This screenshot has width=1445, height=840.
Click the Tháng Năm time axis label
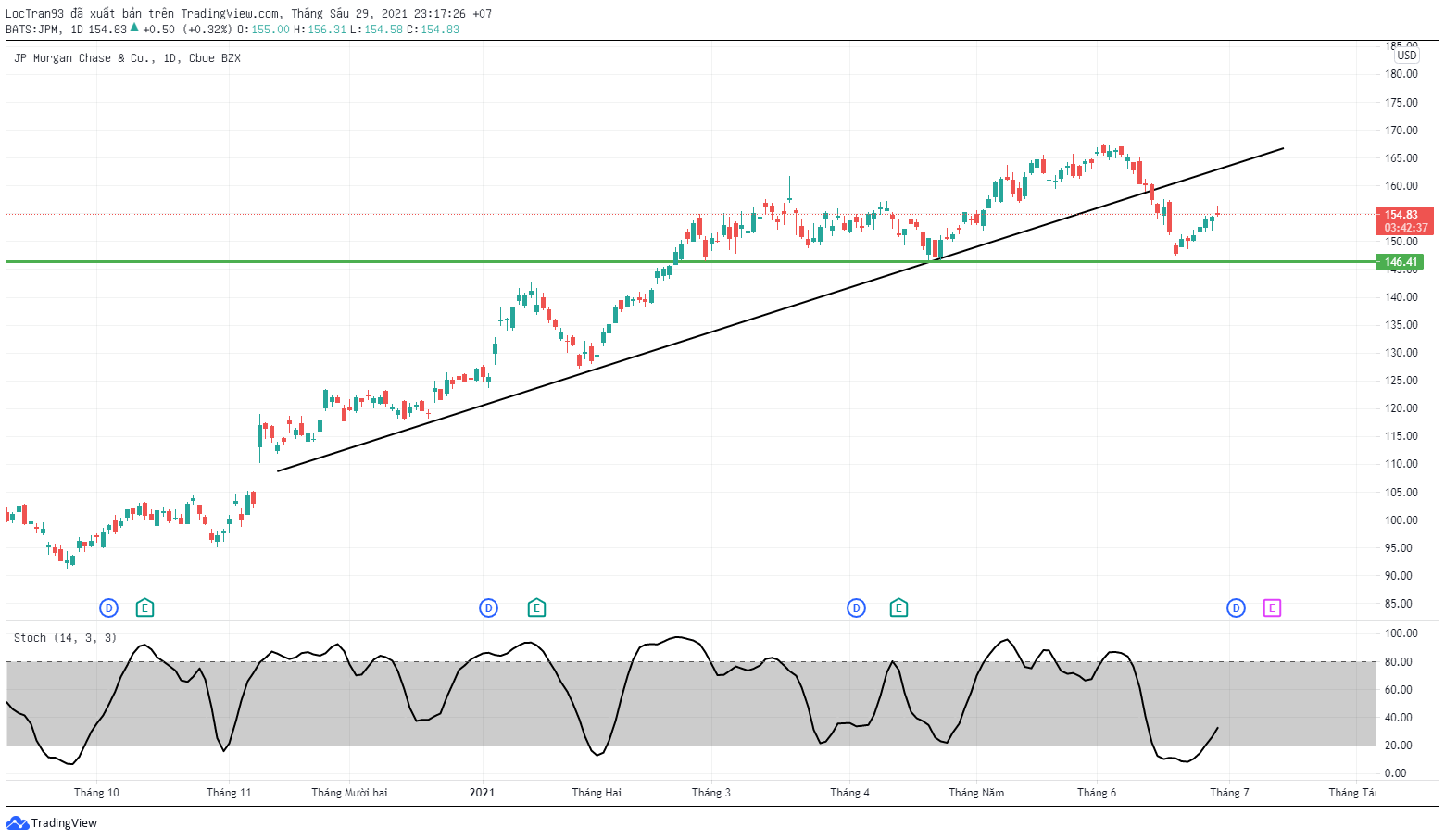tap(976, 793)
